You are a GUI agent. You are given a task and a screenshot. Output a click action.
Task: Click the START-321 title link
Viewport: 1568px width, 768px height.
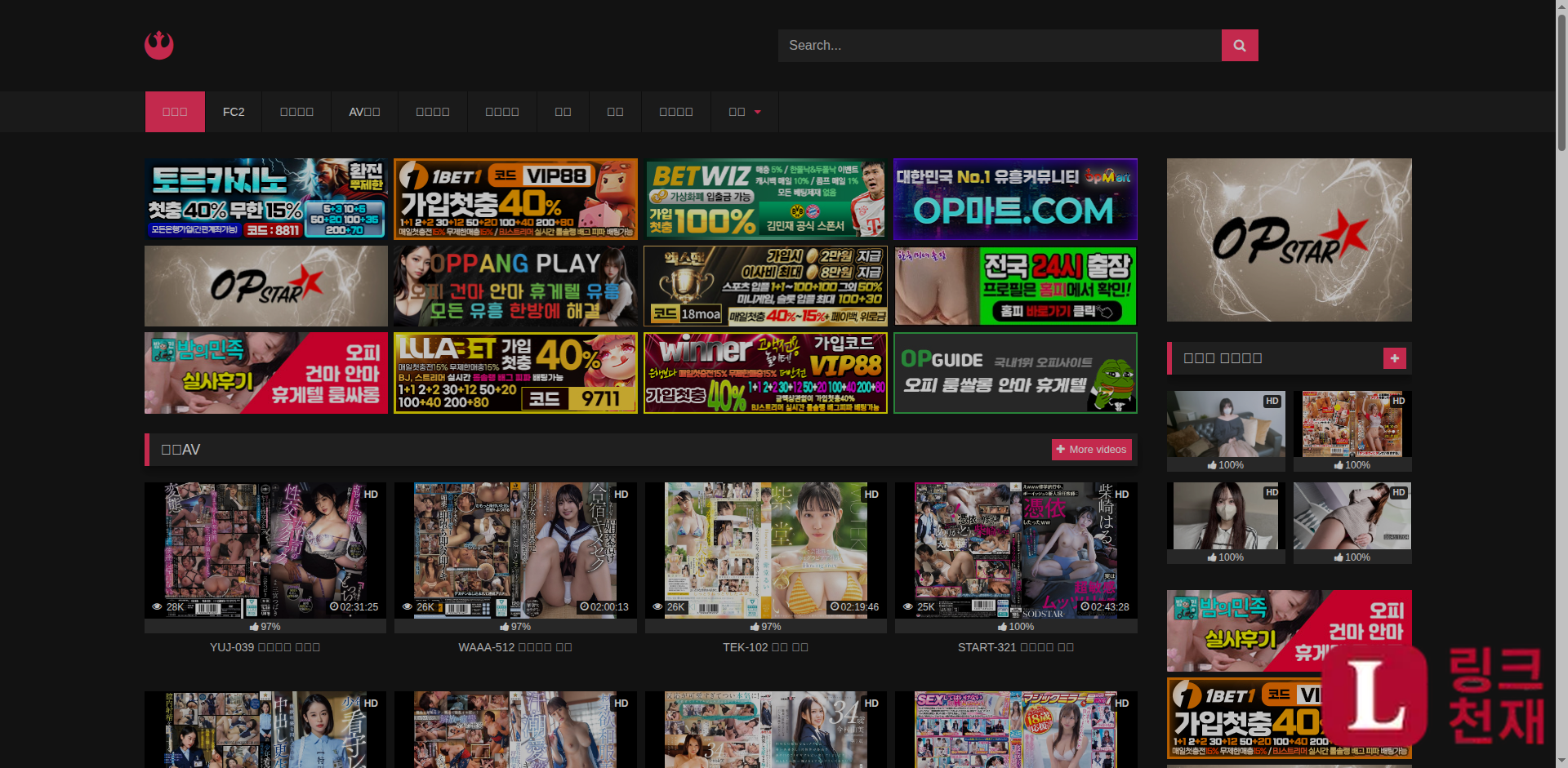click(x=1016, y=647)
